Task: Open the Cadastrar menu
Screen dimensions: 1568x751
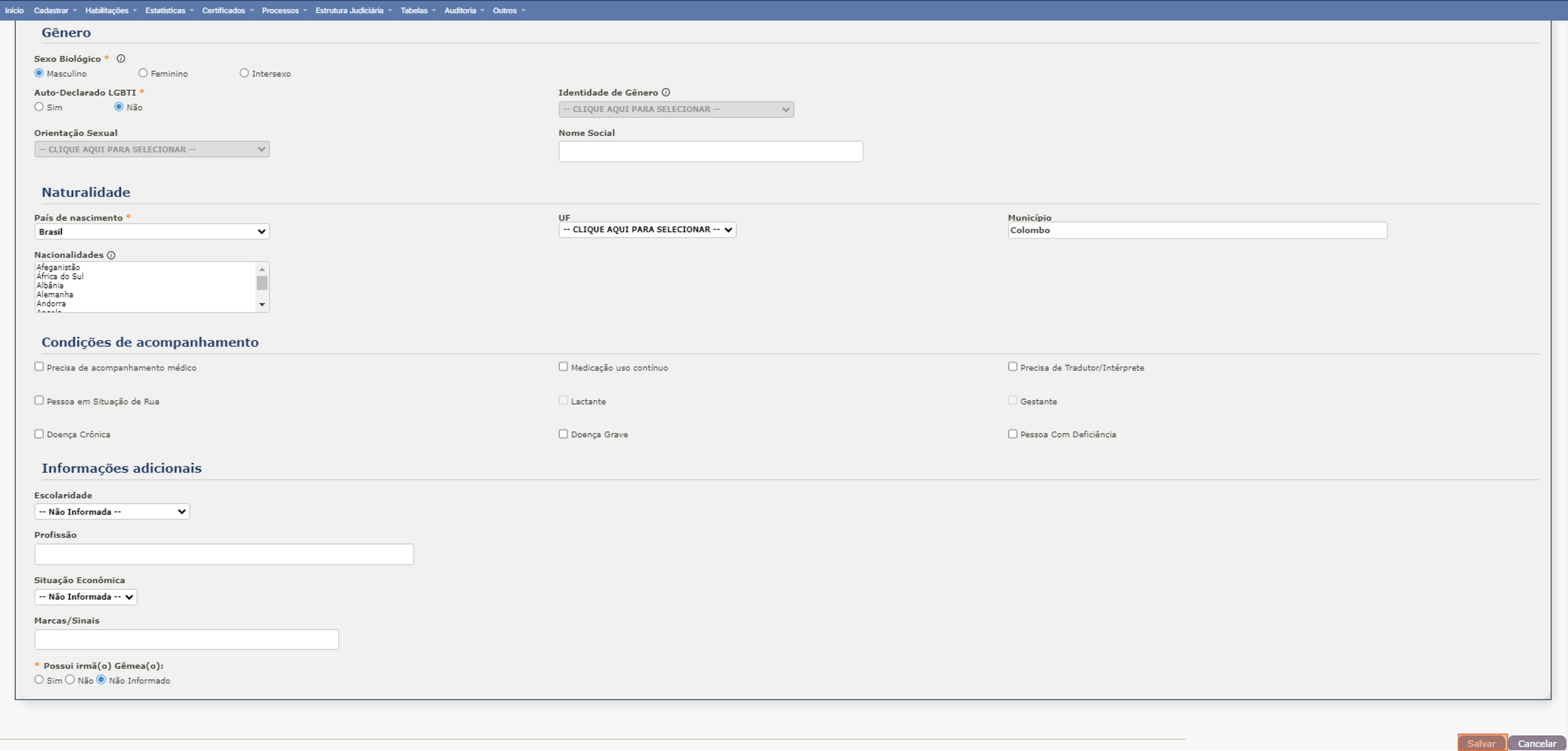Action: pyautogui.click(x=55, y=10)
